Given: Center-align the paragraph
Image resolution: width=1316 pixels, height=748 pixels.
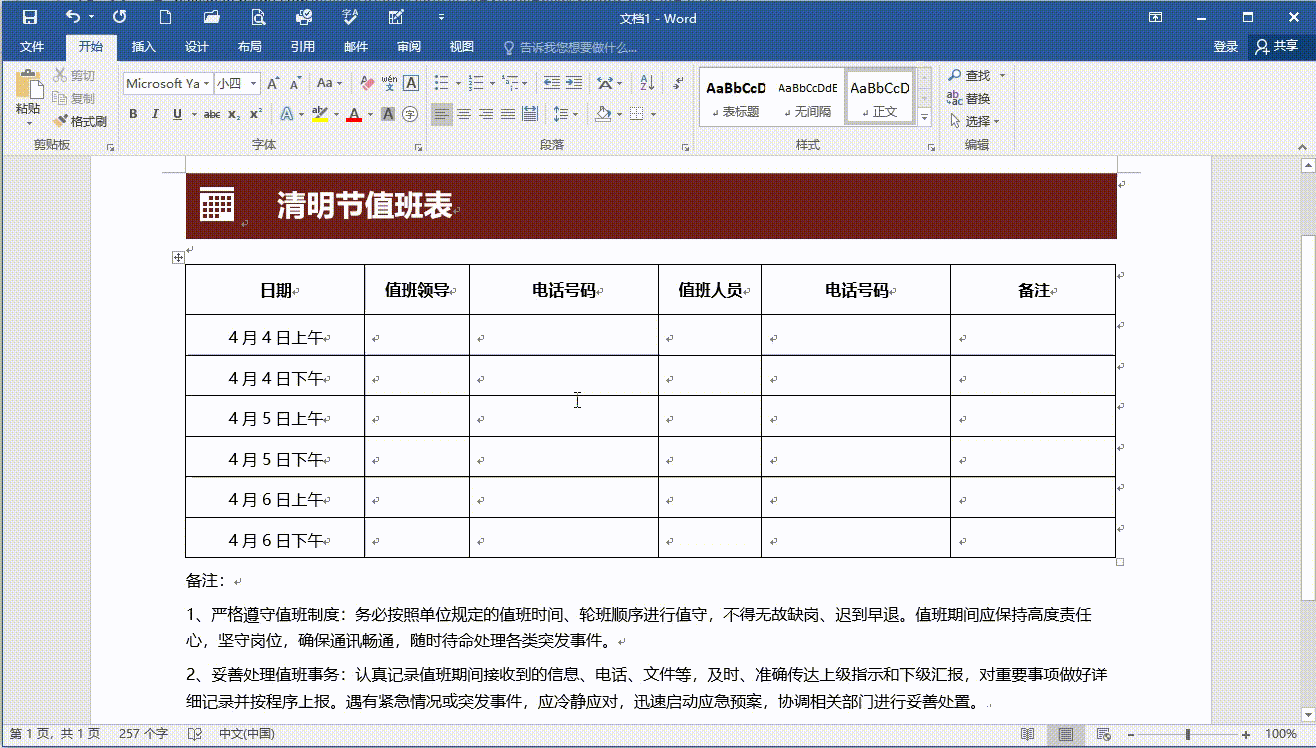Looking at the screenshot, I should coord(464,114).
